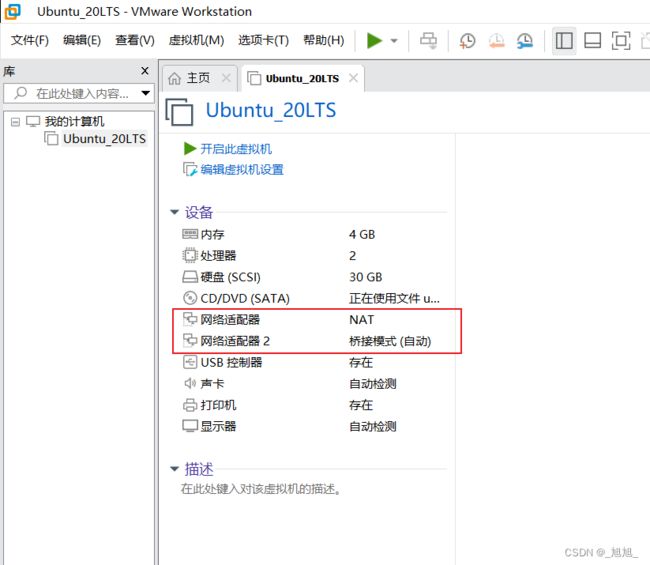Open the 编辑(E) menu
The image size is (650, 565).
[82, 40]
